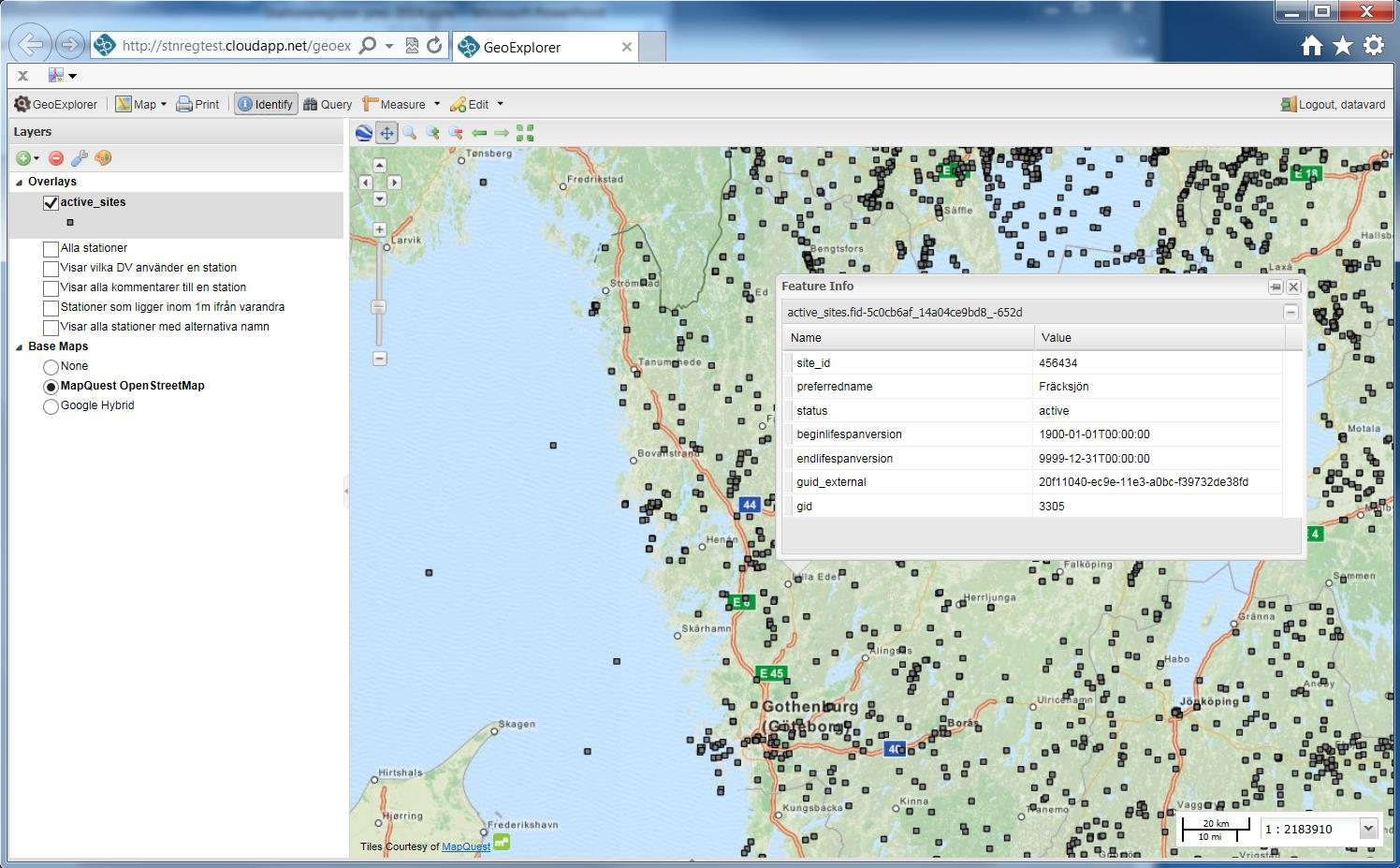The width and height of the screenshot is (1400, 868).
Task: Close the toolbar with X below address bar
Action: tap(22, 76)
